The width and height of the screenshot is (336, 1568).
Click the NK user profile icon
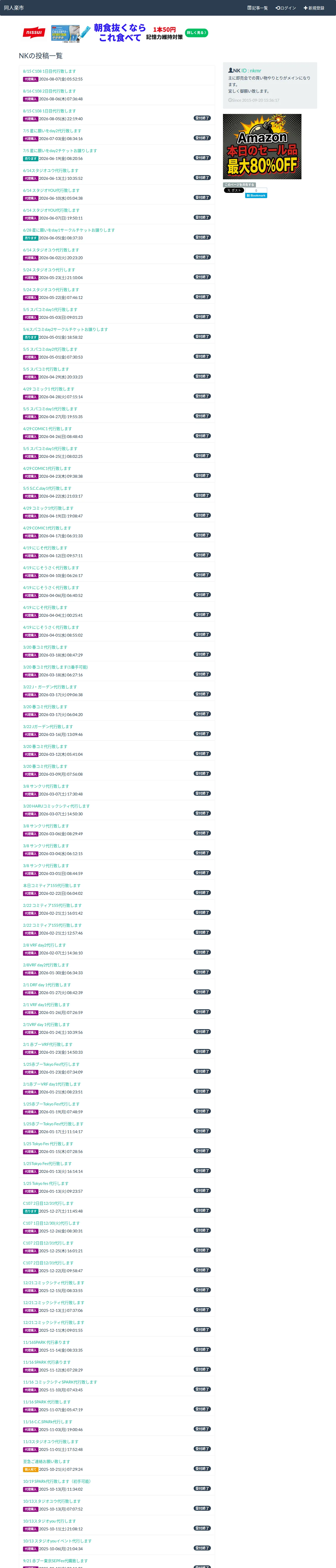click(x=231, y=71)
